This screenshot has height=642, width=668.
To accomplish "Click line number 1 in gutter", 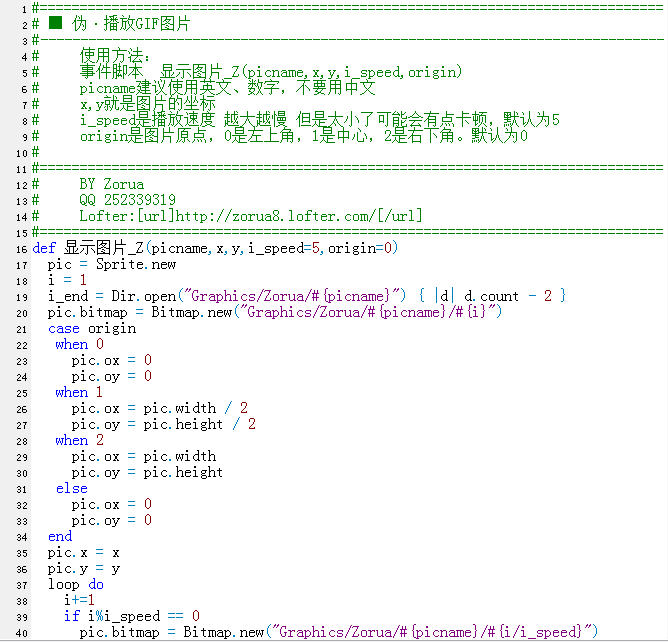I will point(24,9).
